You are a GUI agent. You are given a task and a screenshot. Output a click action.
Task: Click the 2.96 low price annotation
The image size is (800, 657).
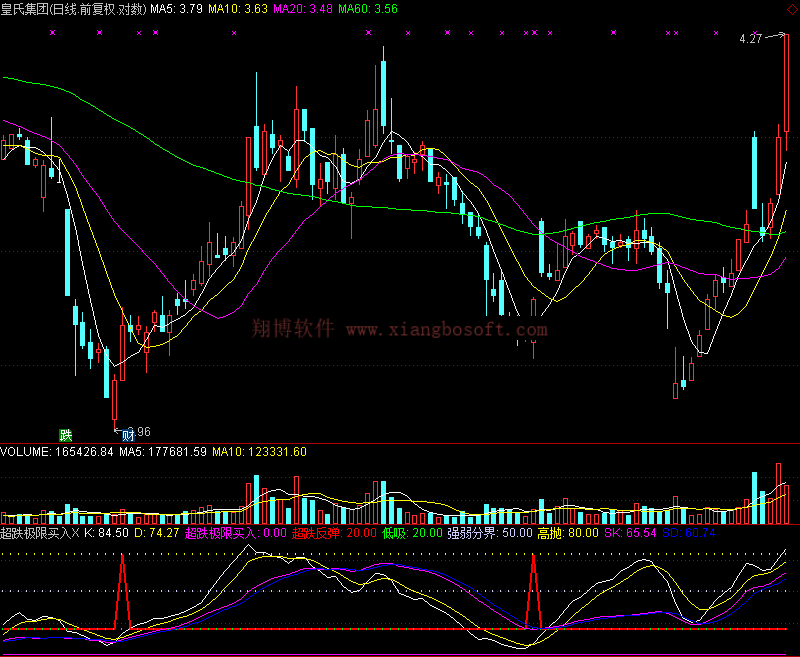[x=140, y=432]
